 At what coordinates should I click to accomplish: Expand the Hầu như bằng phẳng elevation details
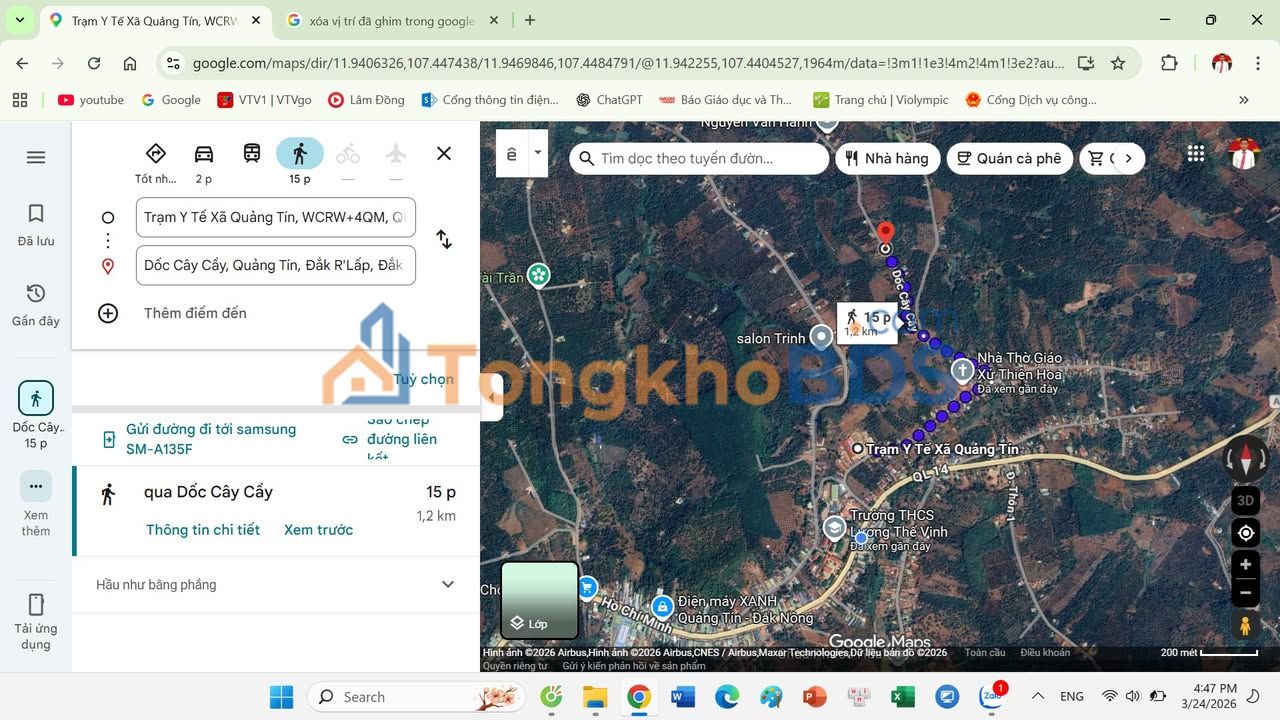pos(447,584)
